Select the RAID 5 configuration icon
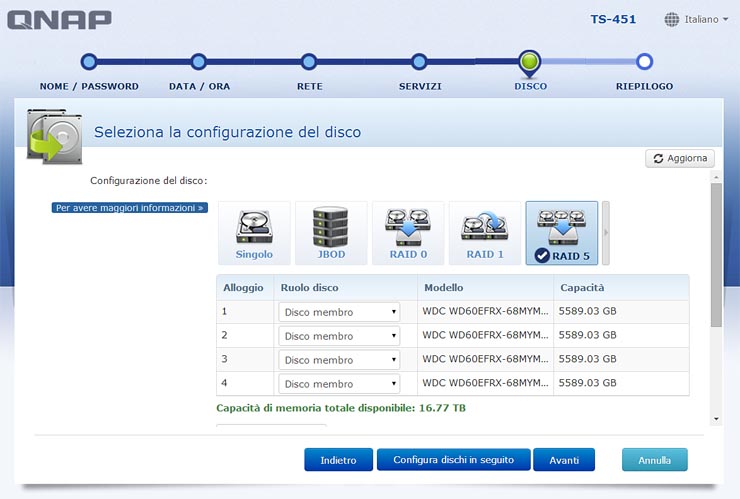Image resolution: width=740 pixels, height=499 pixels. click(561, 233)
